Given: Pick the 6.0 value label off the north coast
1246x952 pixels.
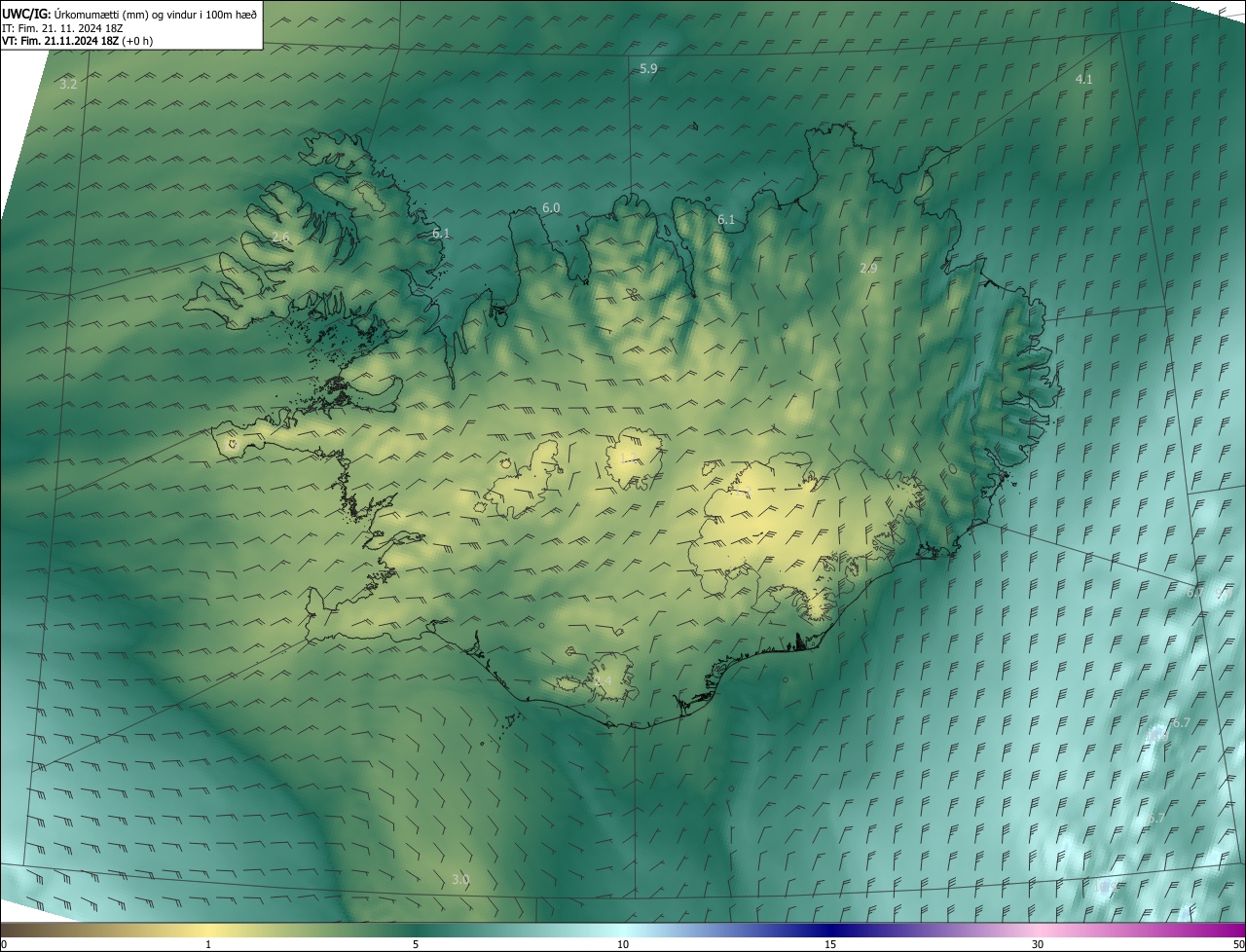Looking at the screenshot, I should point(551,208).
